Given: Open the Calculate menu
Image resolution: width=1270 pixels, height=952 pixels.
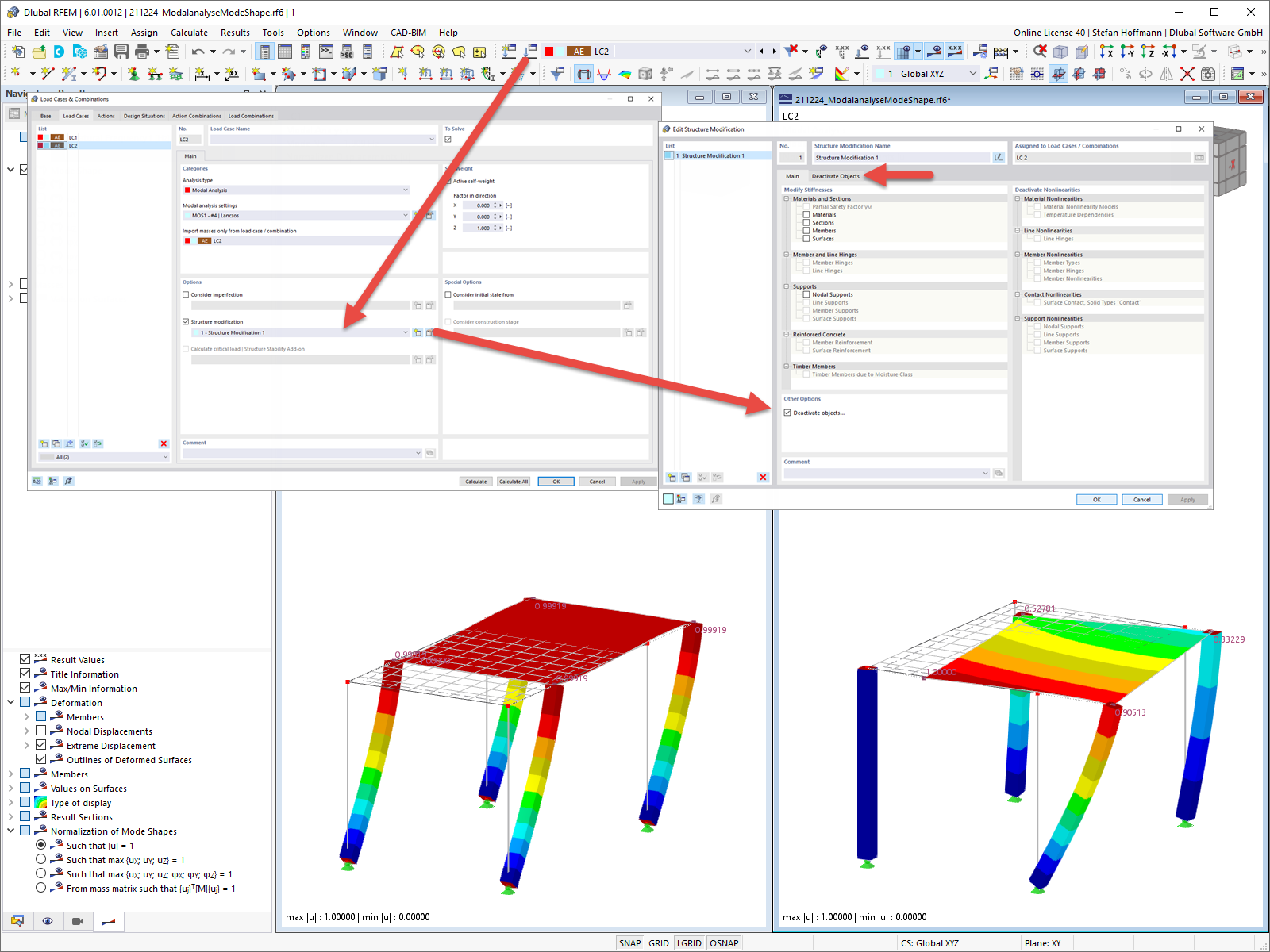Looking at the screenshot, I should point(189,33).
